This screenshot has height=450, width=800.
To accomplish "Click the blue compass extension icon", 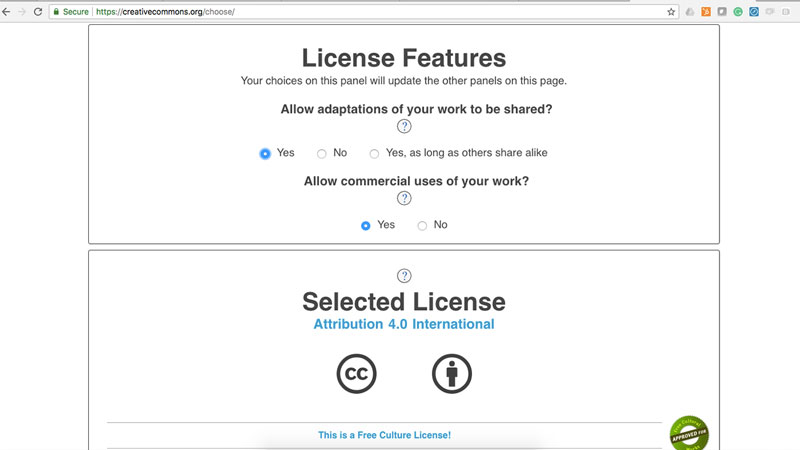I will point(754,12).
